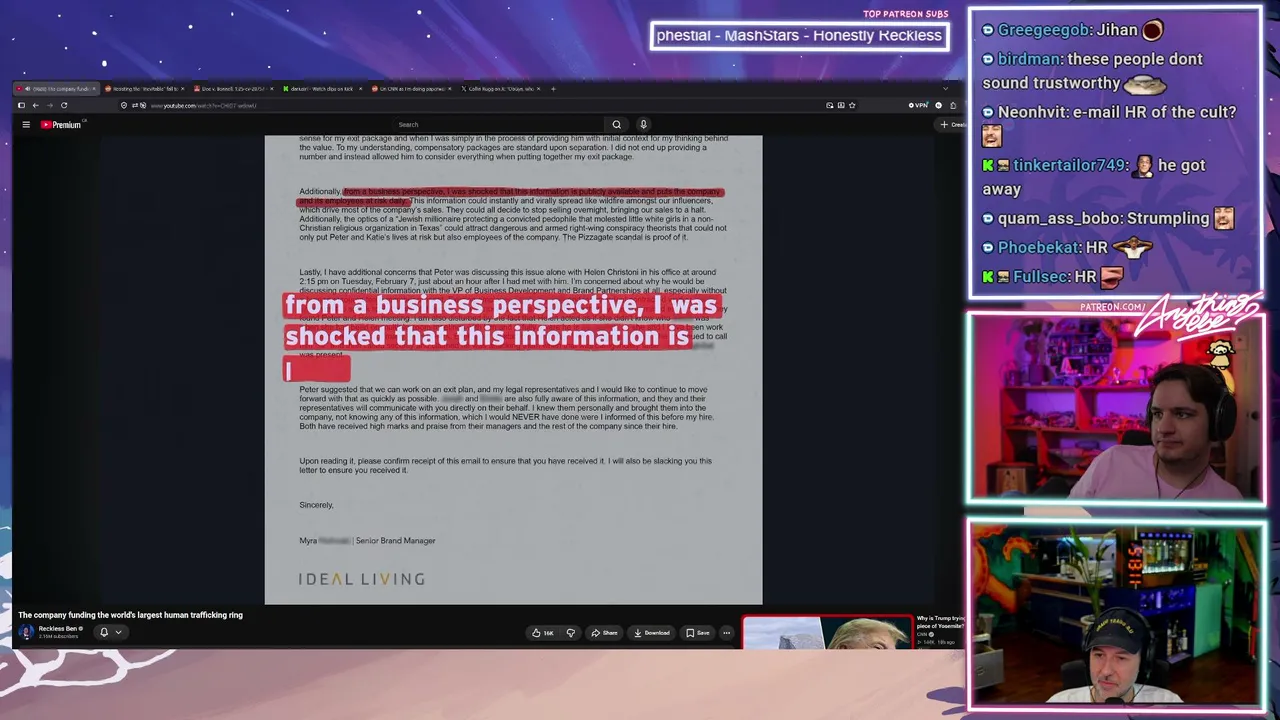Download the video
The width and height of the screenshot is (1280, 720).
point(651,633)
